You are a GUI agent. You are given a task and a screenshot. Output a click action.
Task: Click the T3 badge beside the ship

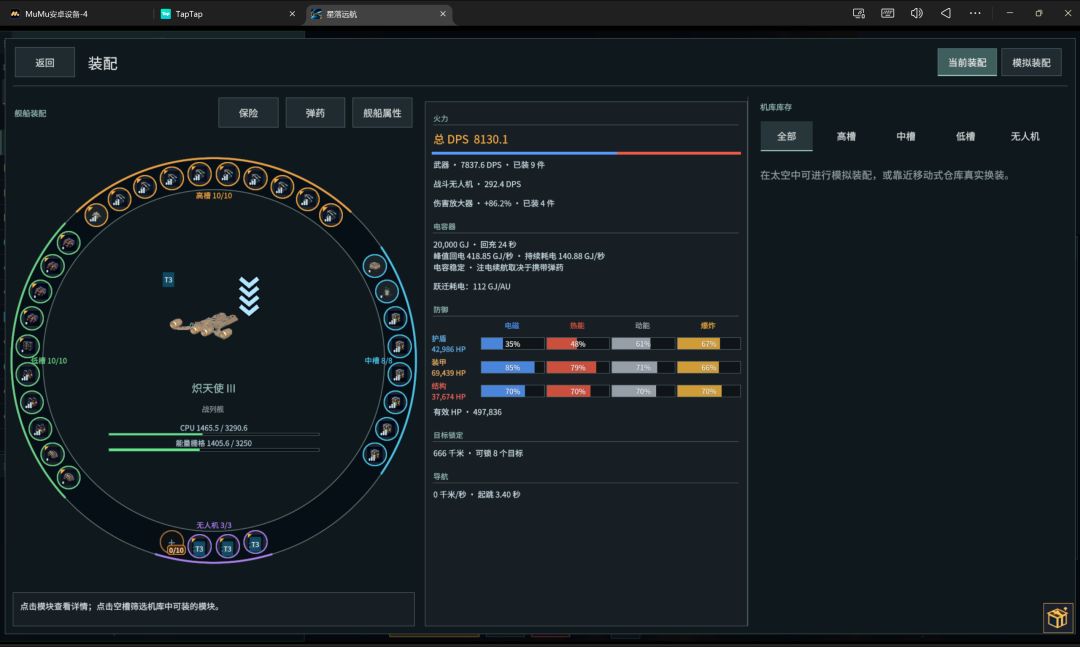[x=168, y=280]
